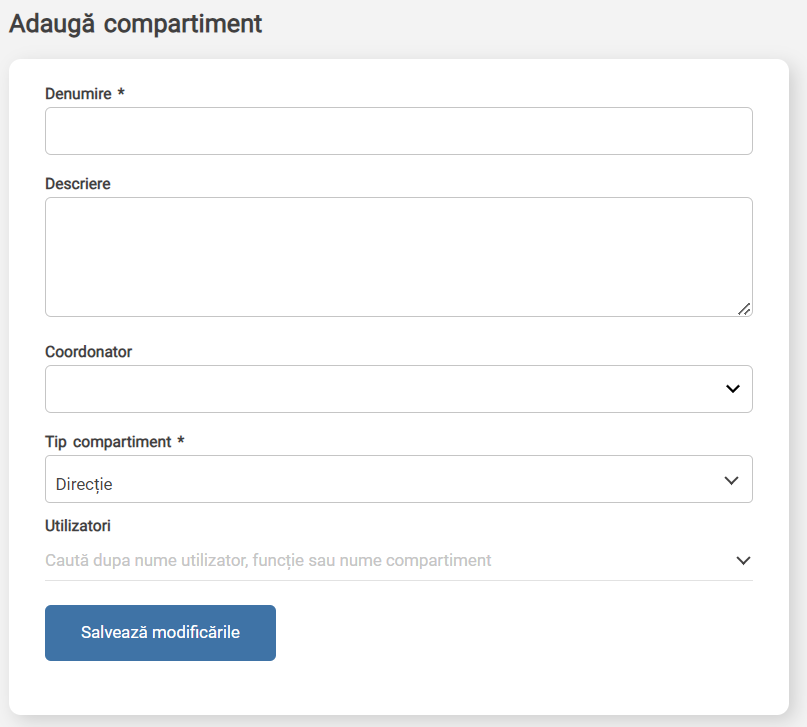Click the Coordonator chevron arrow

click(x=733, y=388)
